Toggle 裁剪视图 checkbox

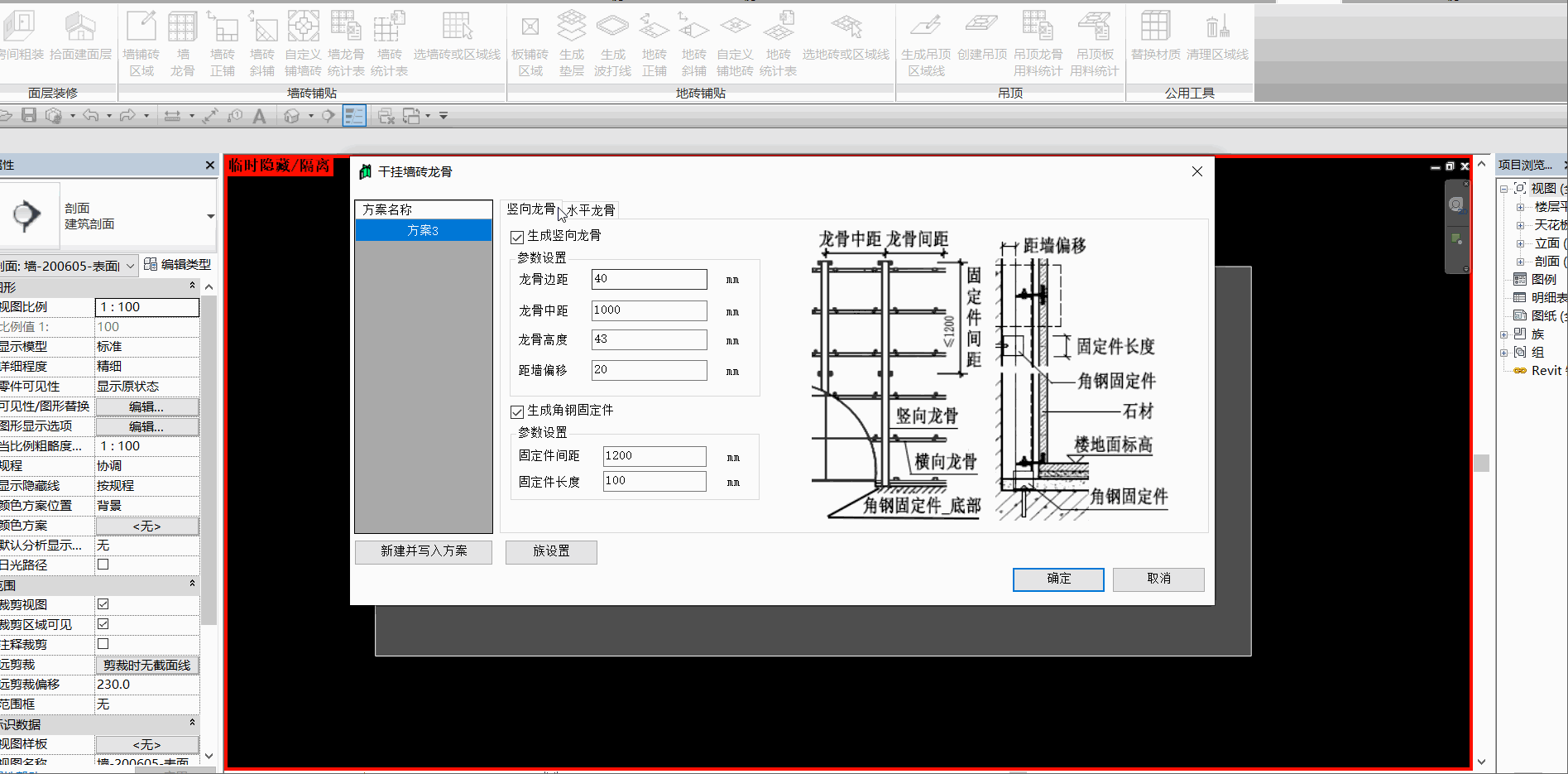(x=103, y=604)
